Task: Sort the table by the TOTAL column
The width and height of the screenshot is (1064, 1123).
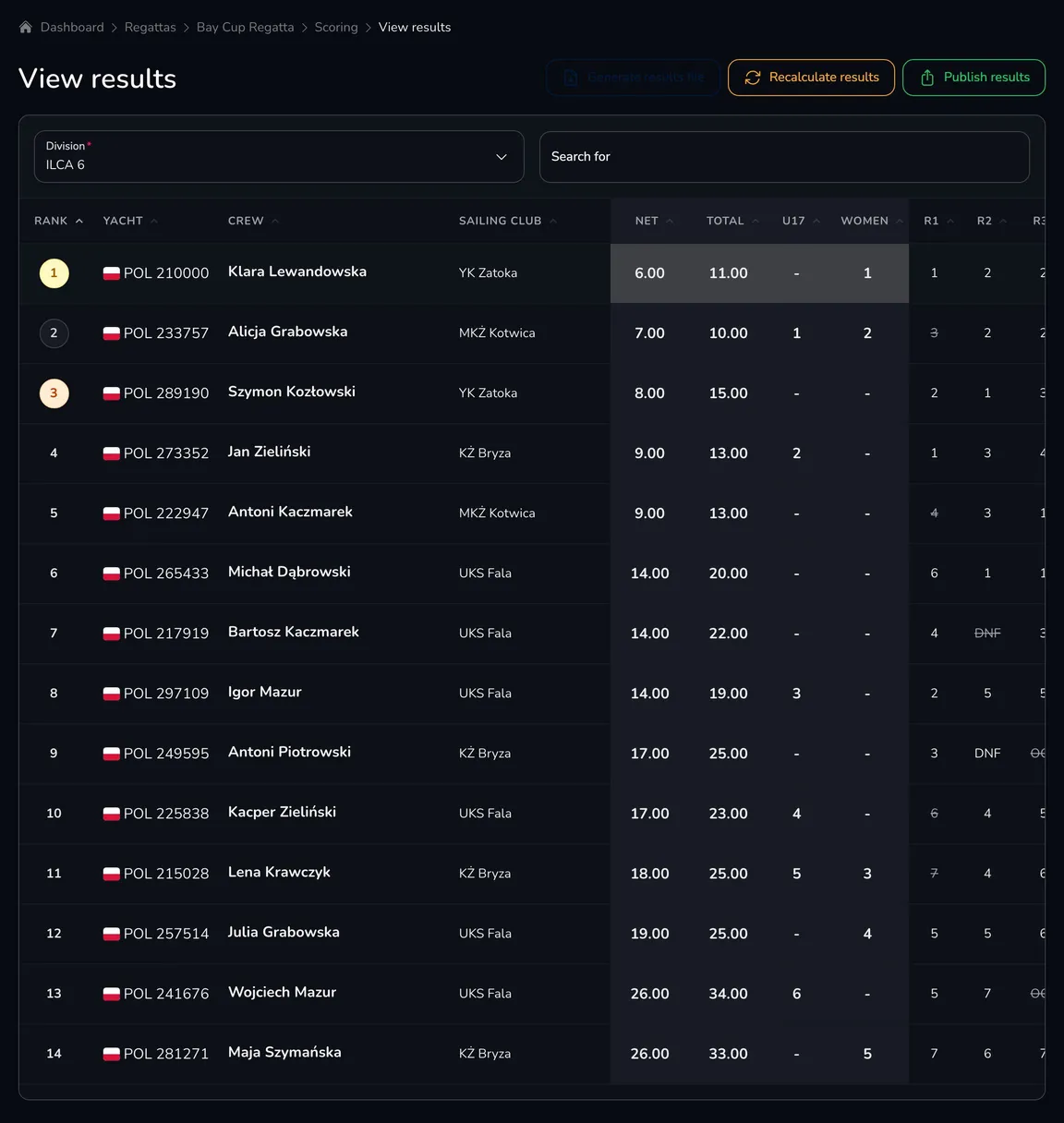Action: (732, 221)
